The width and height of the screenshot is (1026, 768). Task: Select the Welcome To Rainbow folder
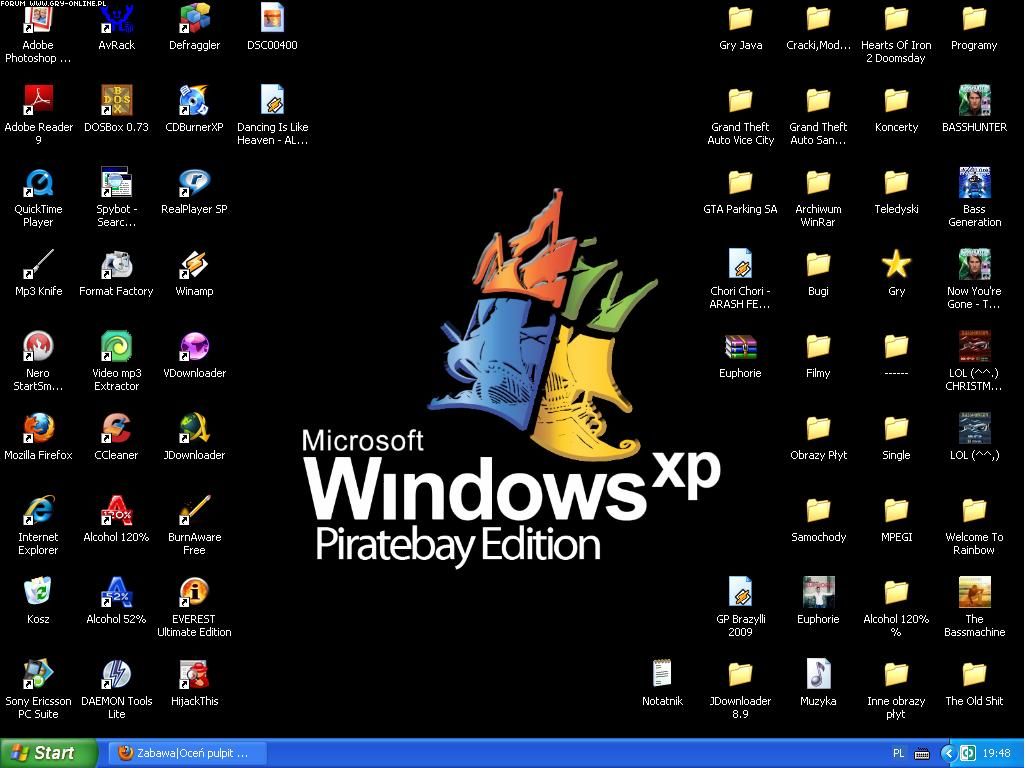click(x=974, y=510)
